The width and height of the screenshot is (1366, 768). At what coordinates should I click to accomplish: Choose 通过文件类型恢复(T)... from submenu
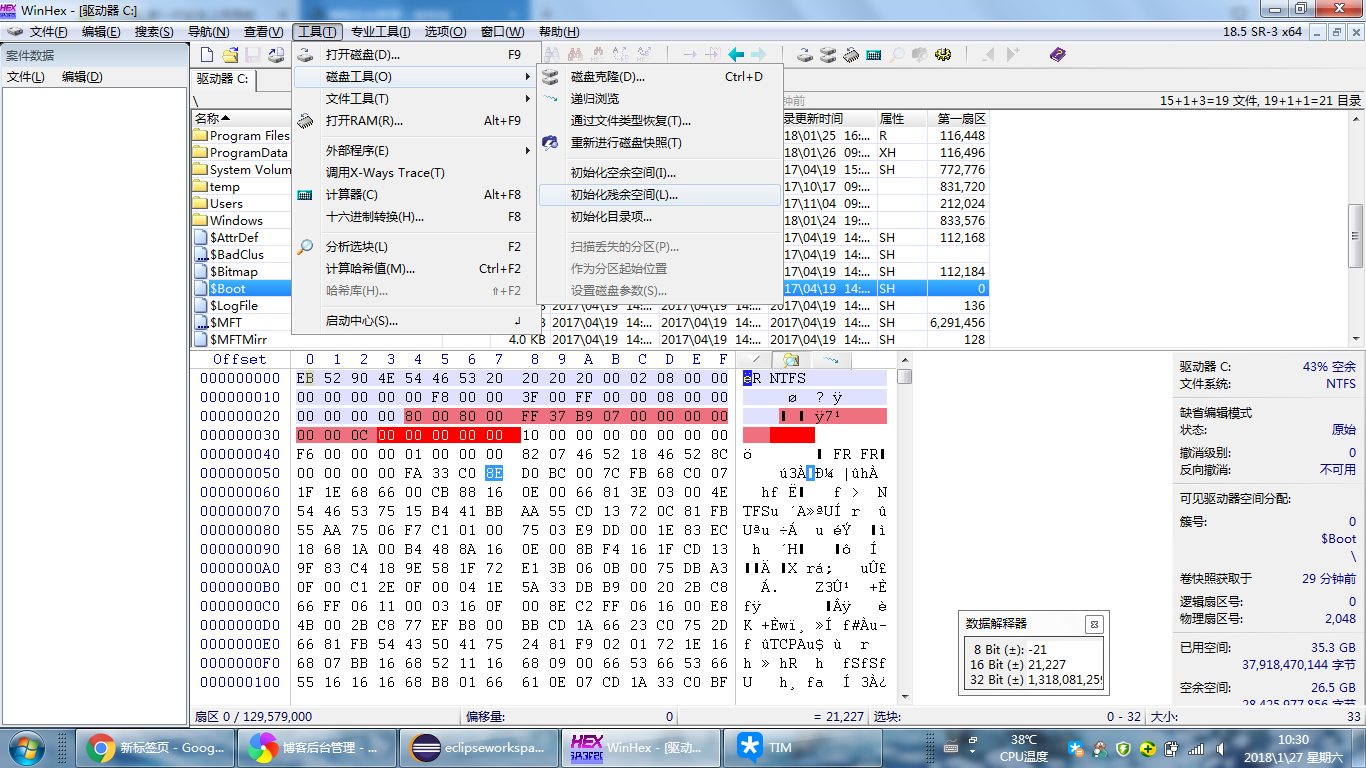[x=659, y=121]
